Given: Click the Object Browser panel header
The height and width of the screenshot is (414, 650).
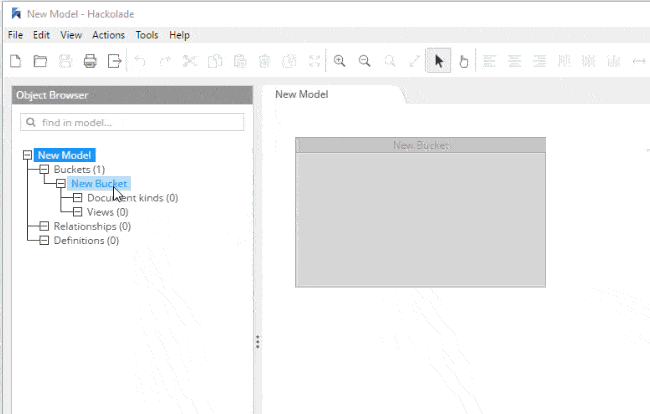Looking at the screenshot, I should tap(132, 95).
